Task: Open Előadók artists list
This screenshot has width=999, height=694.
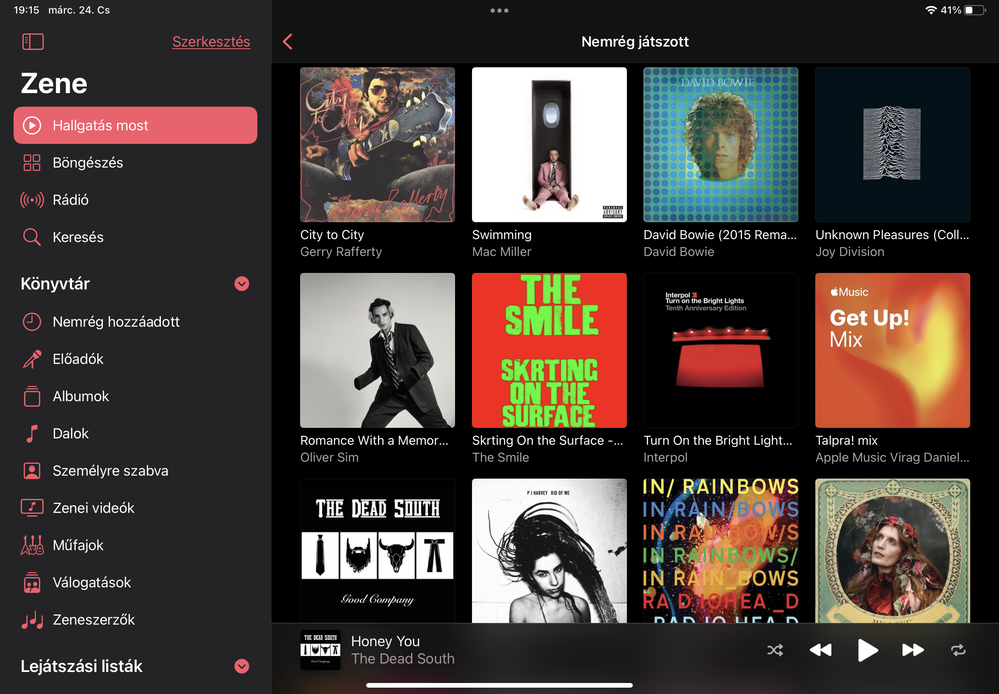Action: [x=135, y=359]
